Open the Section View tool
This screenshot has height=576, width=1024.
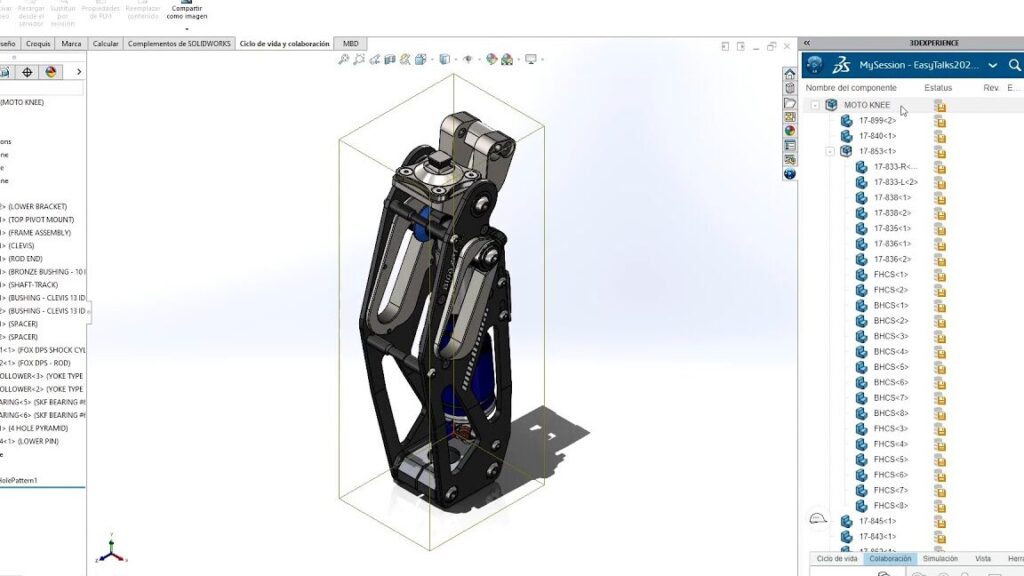click(x=390, y=59)
